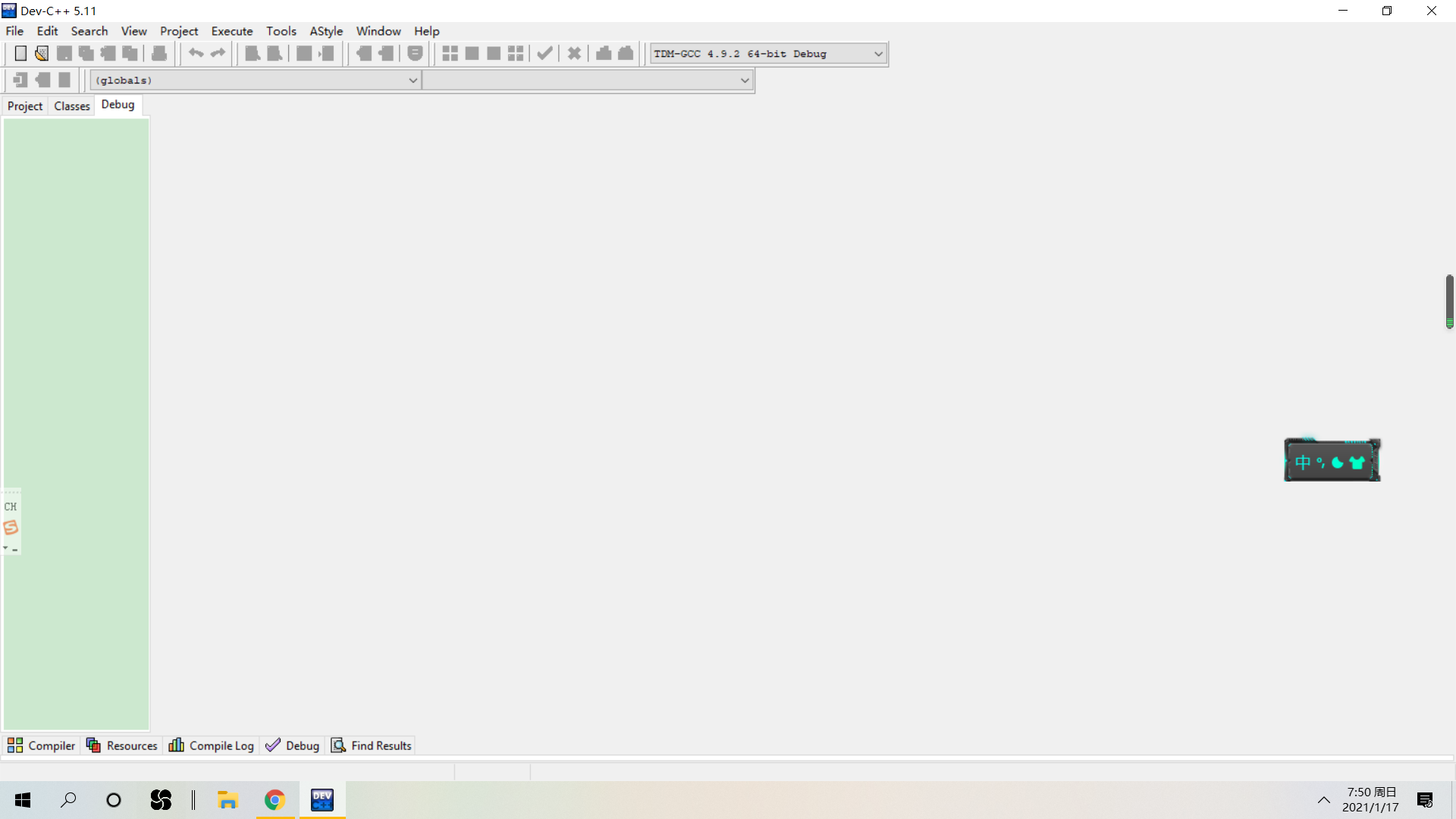Click the Open file toolbar icon
Screen dimensions: 1456x819
(x=42, y=53)
